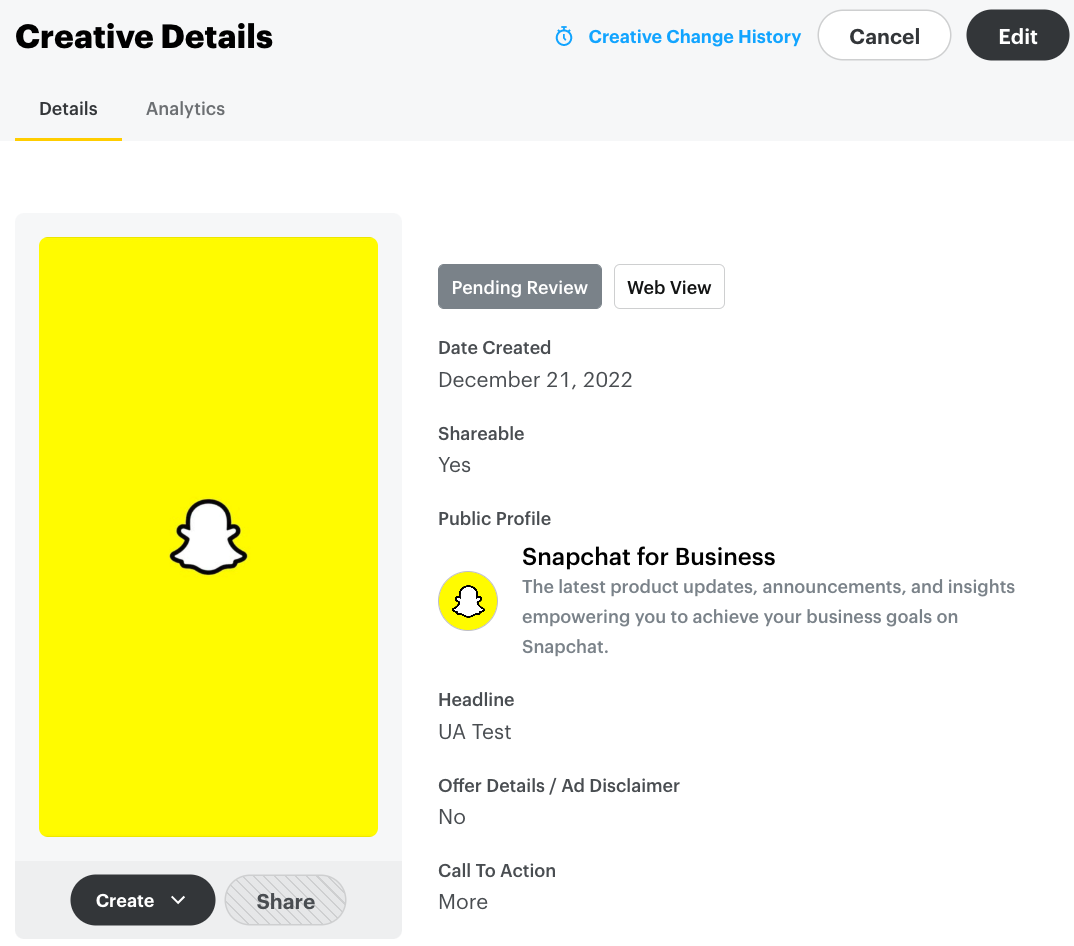Click the Shareable label
The height and width of the screenshot is (946, 1074).
(x=481, y=434)
